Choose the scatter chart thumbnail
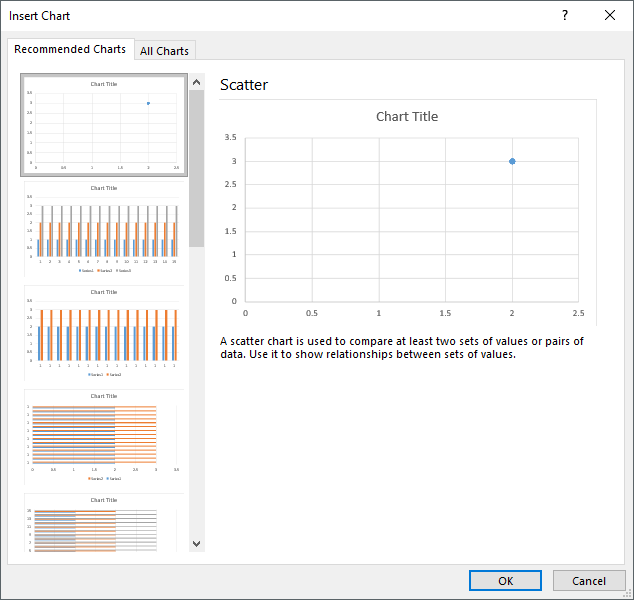This screenshot has width=634, height=600. 104,125
